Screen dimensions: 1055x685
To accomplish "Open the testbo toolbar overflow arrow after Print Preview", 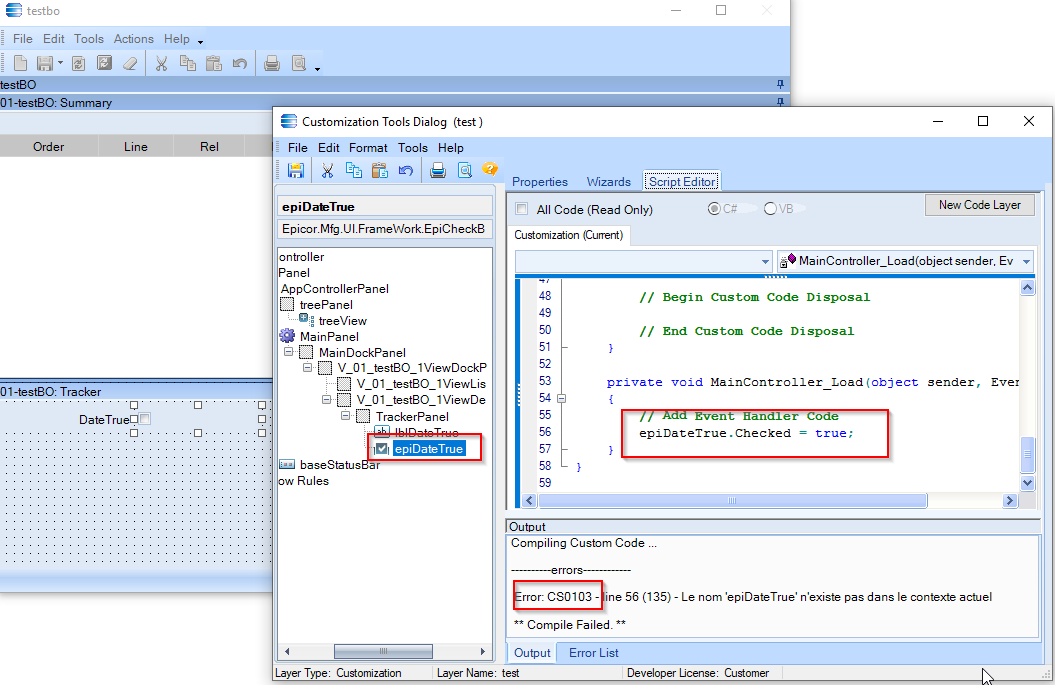I will click(x=317, y=67).
